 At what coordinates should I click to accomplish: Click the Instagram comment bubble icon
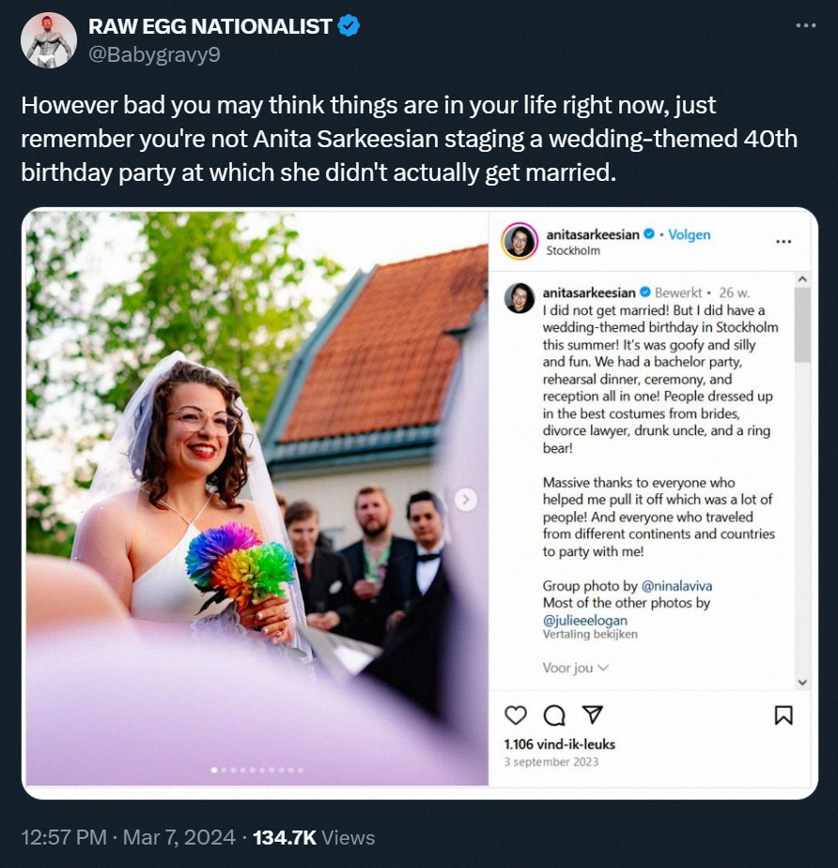coord(554,714)
